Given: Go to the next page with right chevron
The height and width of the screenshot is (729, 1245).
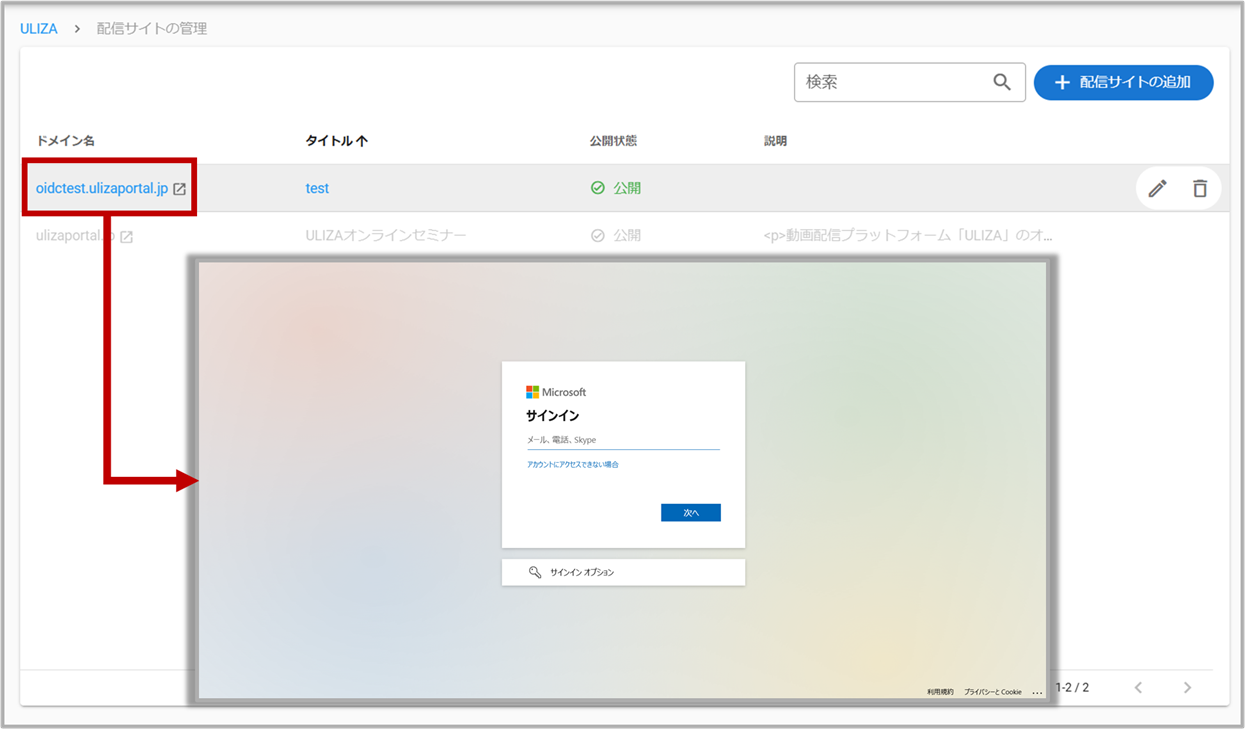Looking at the screenshot, I should click(x=1187, y=688).
